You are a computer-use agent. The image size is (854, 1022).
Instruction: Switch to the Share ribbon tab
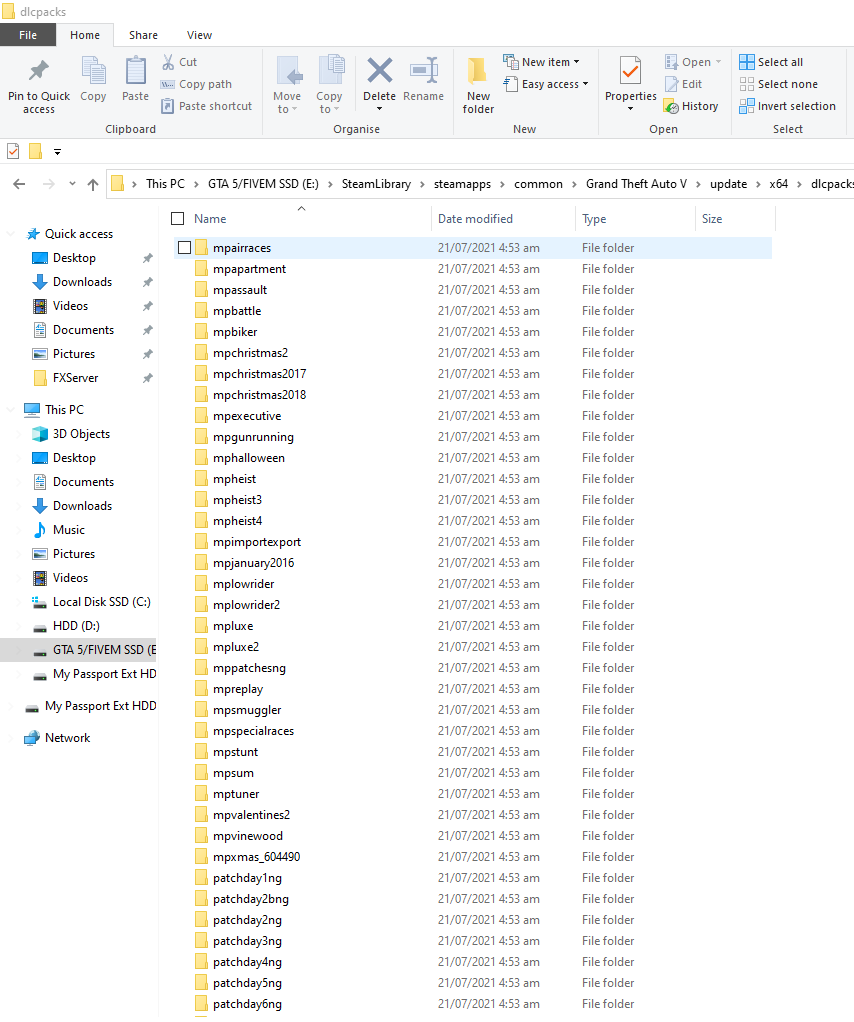click(143, 35)
